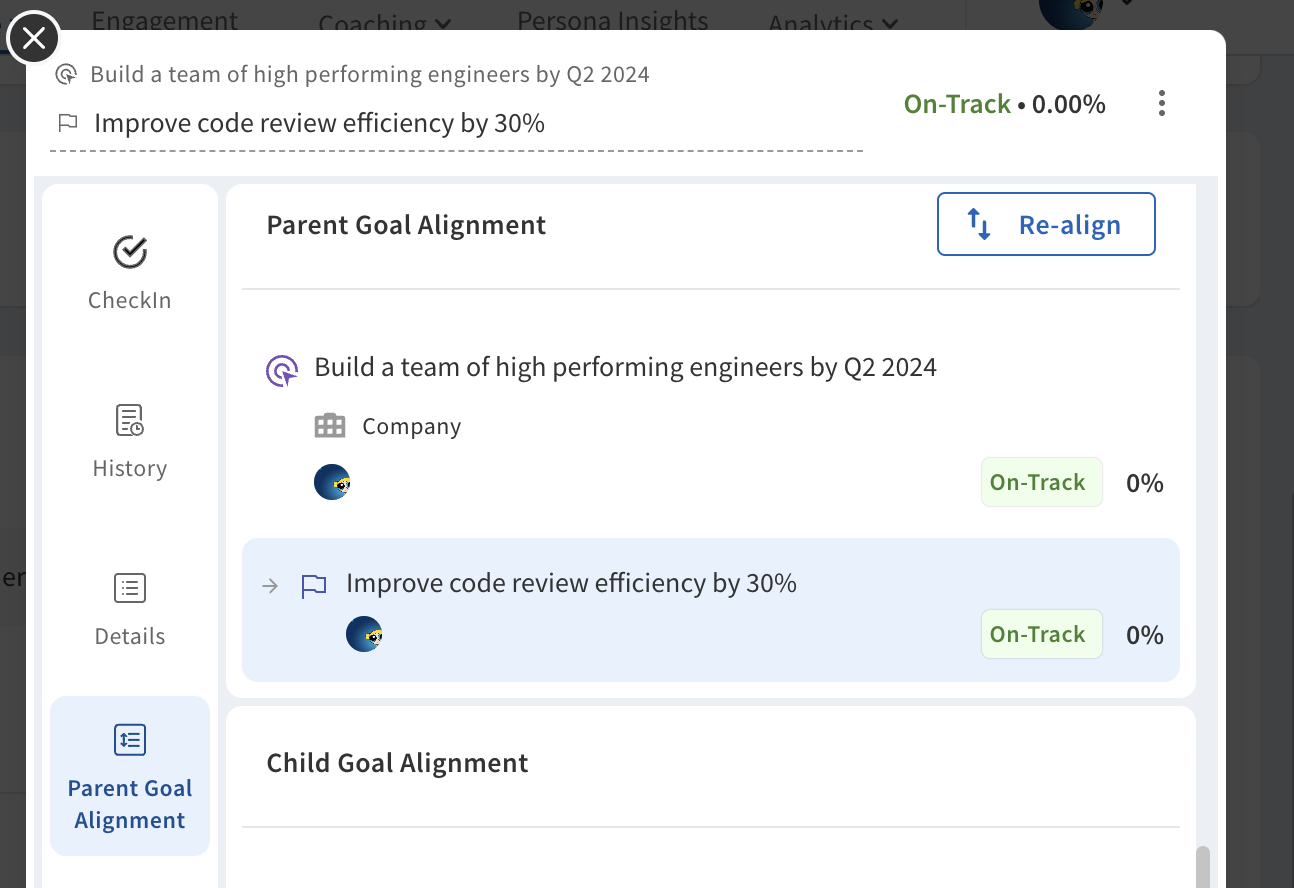Close the goal detail modal
The image size is (1294, 888).
point(33,39)
